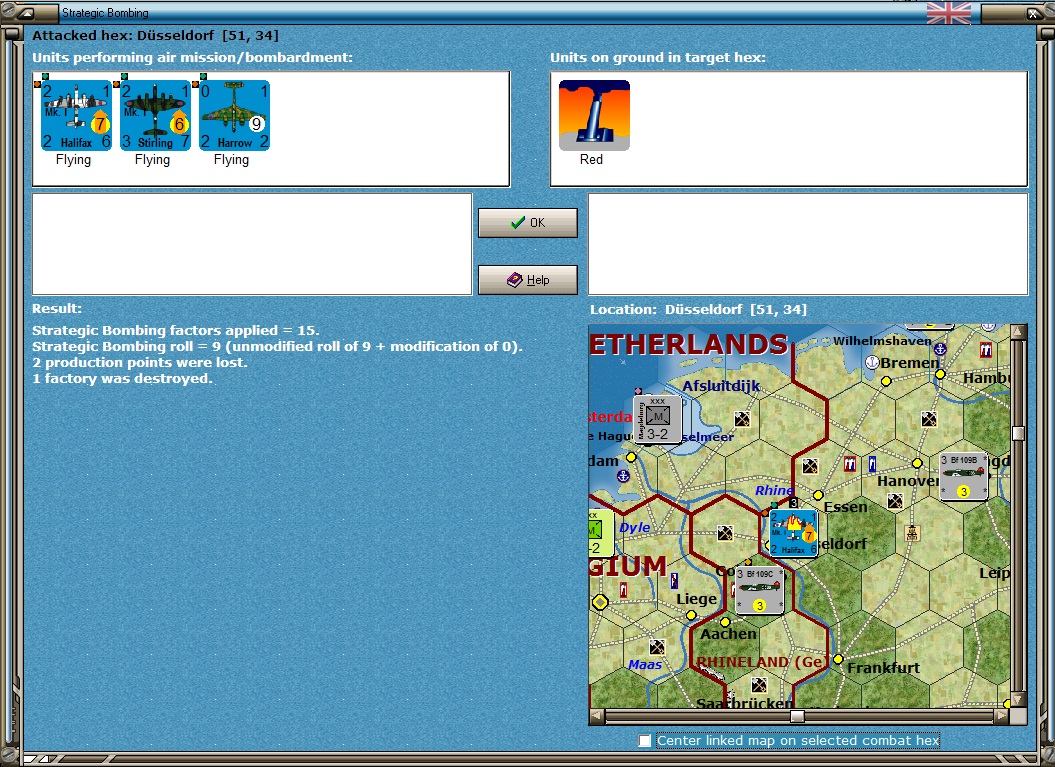Click the Strategic Bombing roll = 9 line
The height and width of the screenshot is (767, 1055).
[277, 346]
